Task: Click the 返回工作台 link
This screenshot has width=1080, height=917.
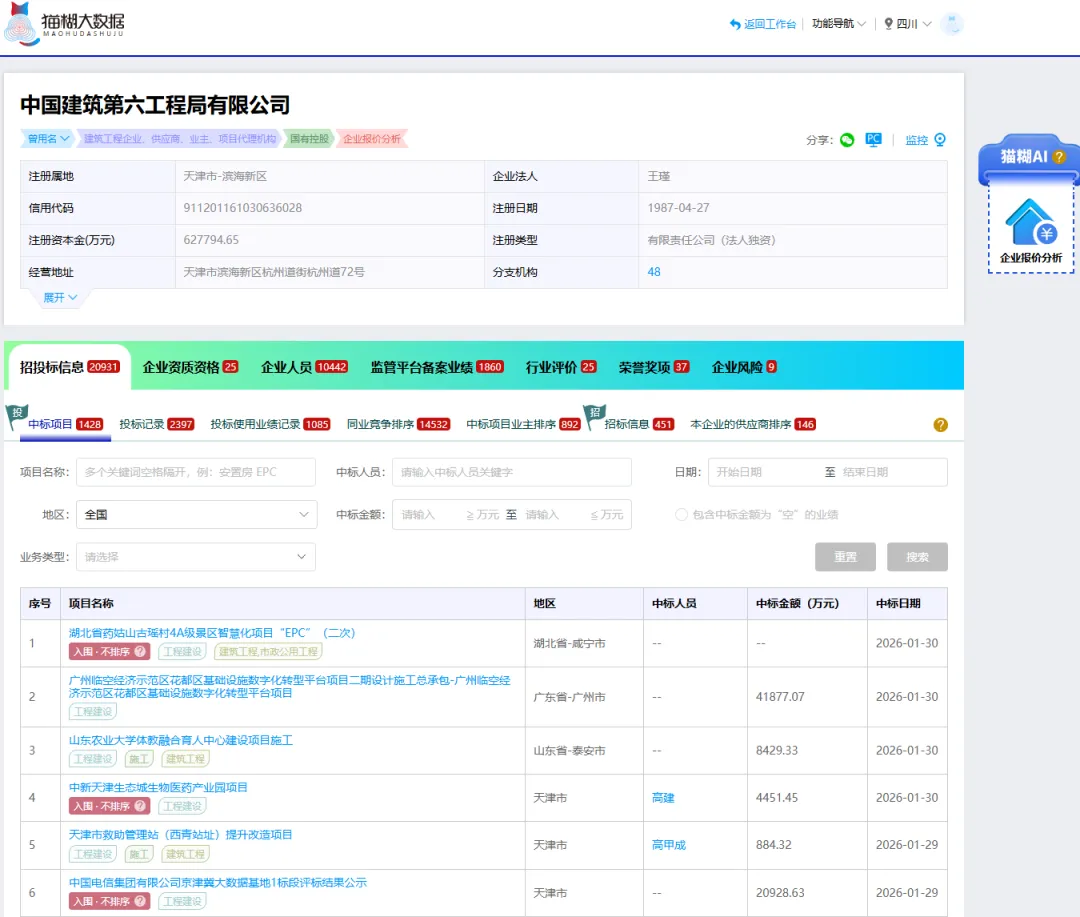Action: (770, 24)
